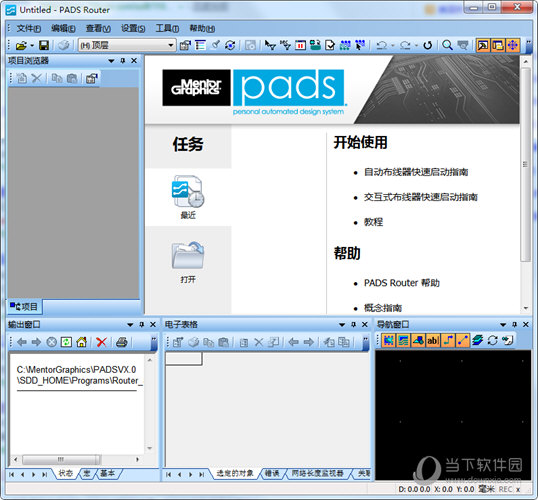Toggle the unroutes line display in Navigation Window
Screen dimensions: 538x500
(463, 340)
